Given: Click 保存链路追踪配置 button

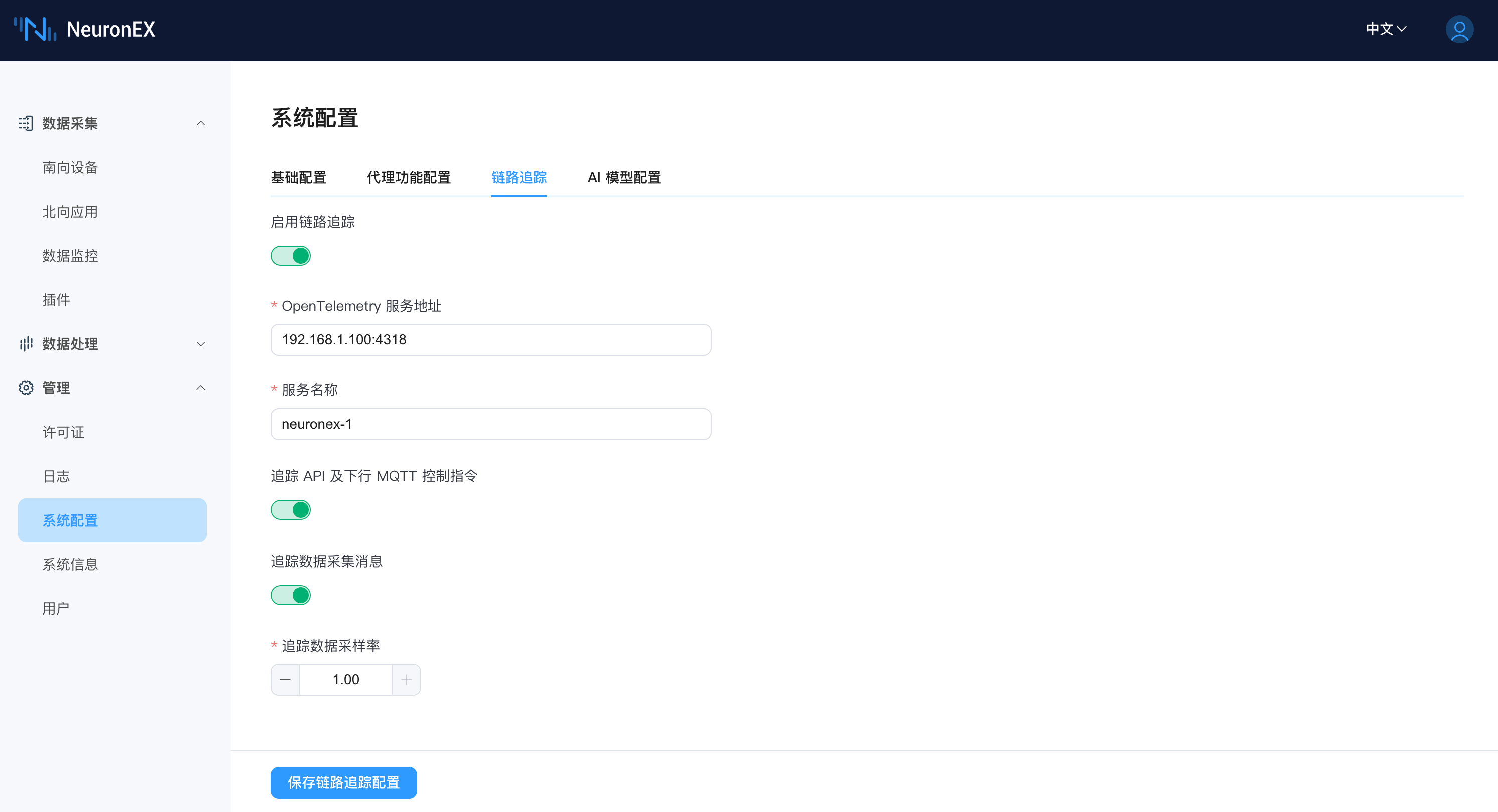Looking at the screenshot, I should [343, 782].
